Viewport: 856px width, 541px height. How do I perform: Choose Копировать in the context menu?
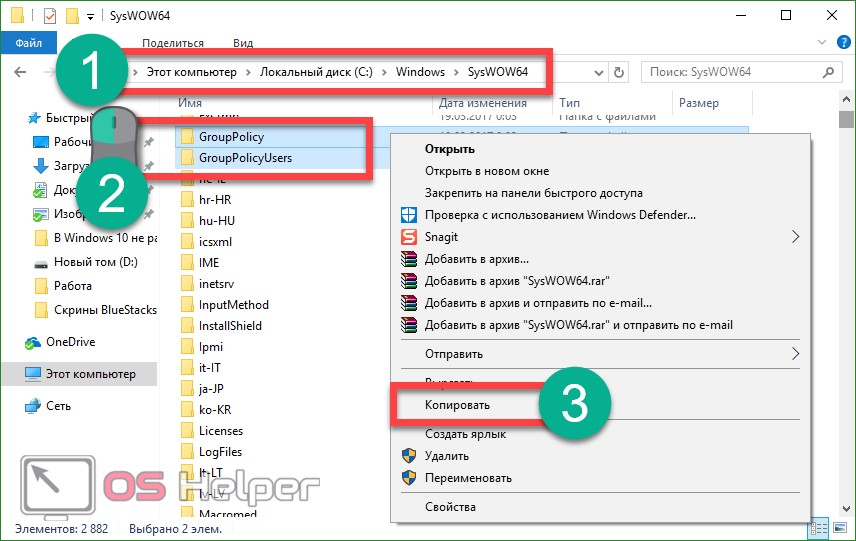coord(457,405)
